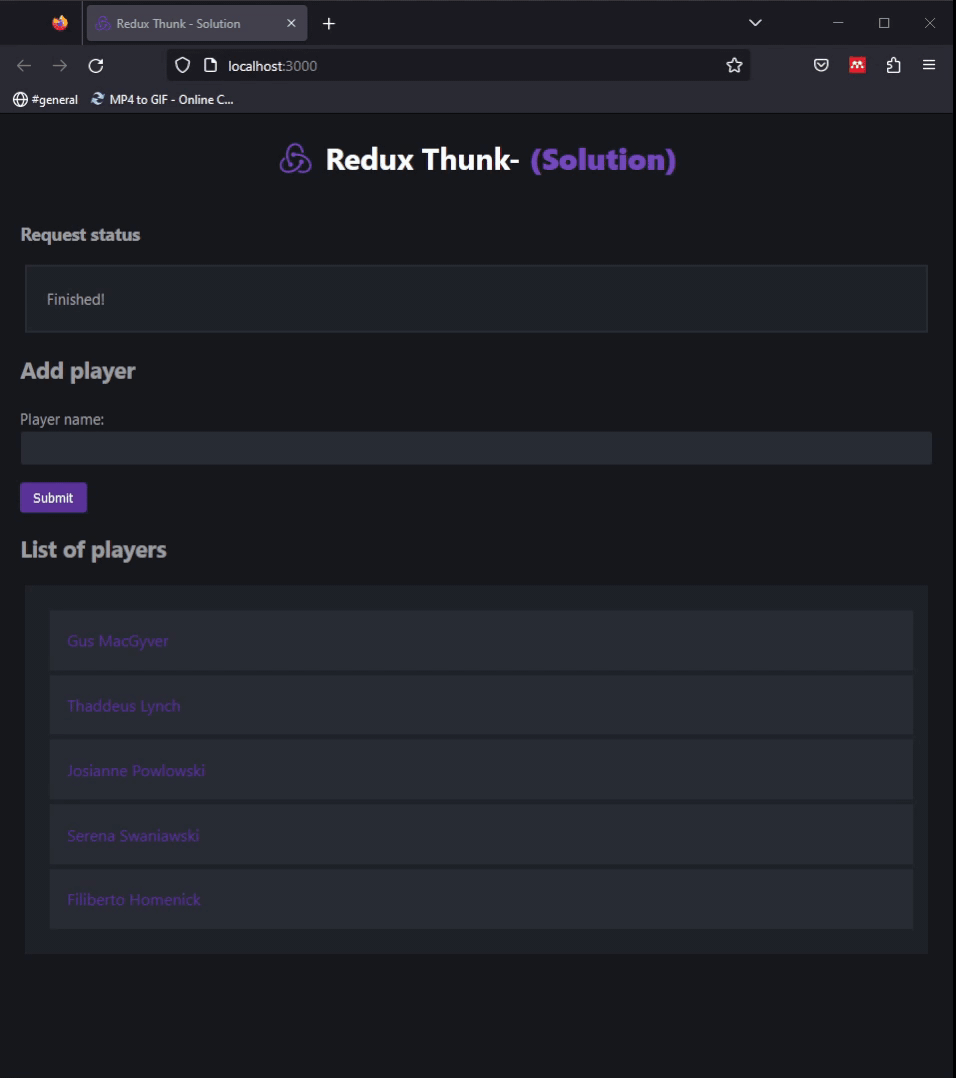This screenshot has width=956, height=1078.
Task: Reload the page with the refresh icon
Action: 96,66
